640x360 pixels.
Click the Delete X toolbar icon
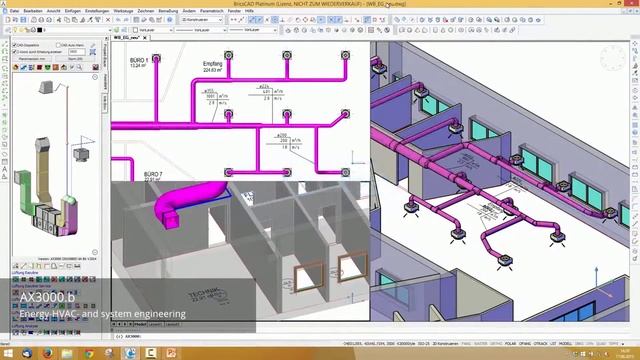tap(108, 20)
